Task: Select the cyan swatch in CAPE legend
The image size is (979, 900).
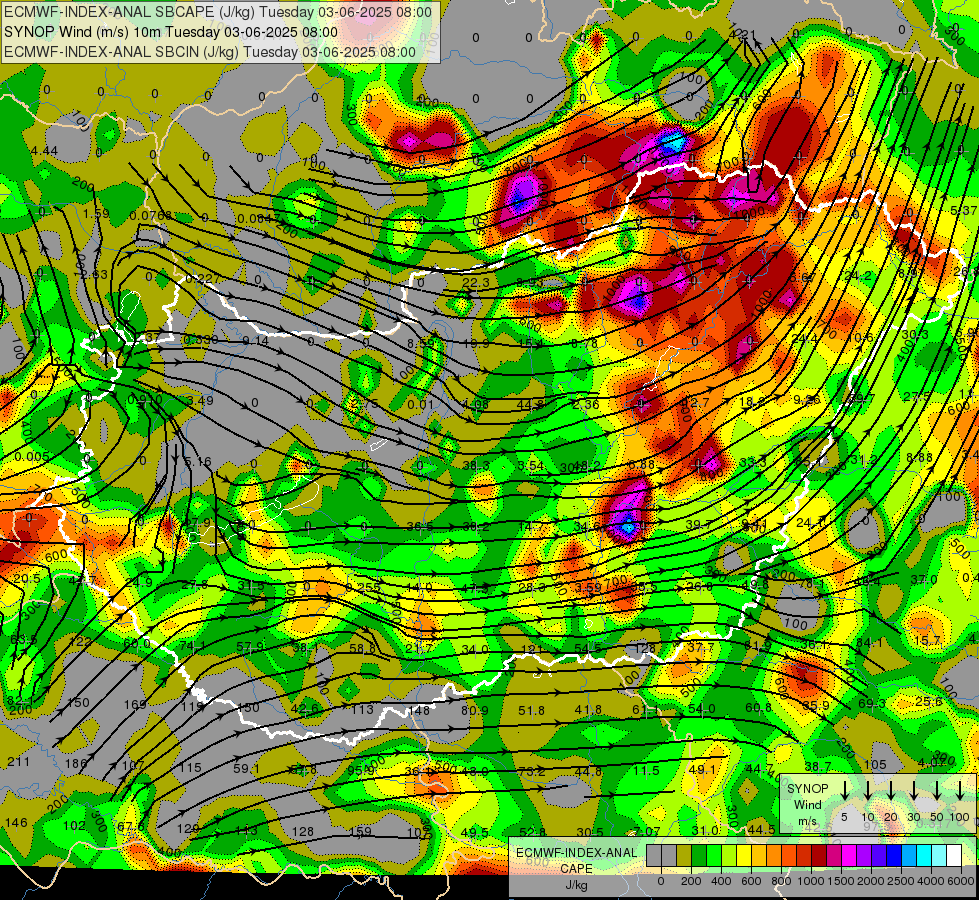Action: 923,856
